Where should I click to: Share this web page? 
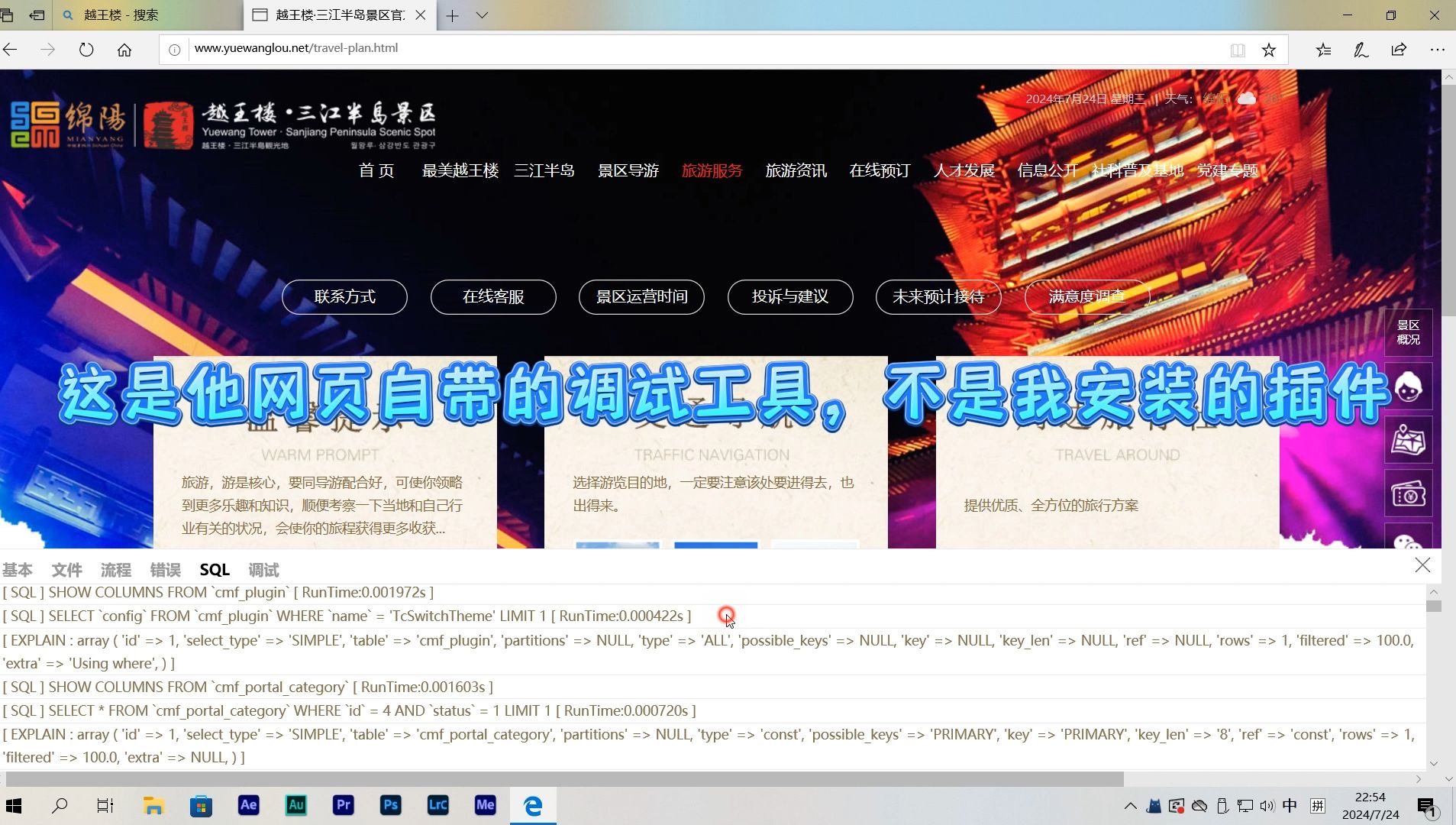[x=1399, y=50]
